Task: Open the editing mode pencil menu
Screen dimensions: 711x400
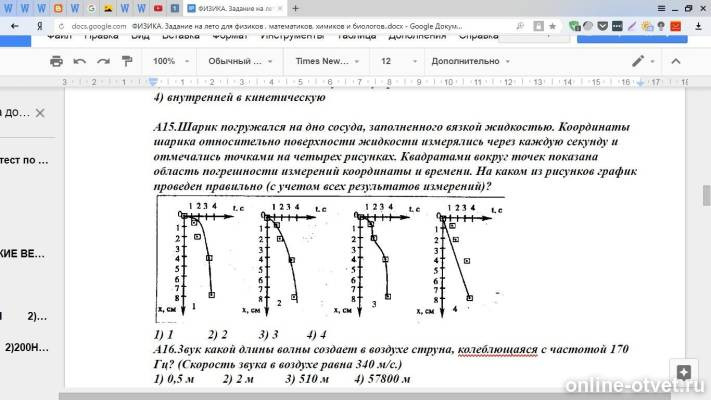Action: [638, 61]
